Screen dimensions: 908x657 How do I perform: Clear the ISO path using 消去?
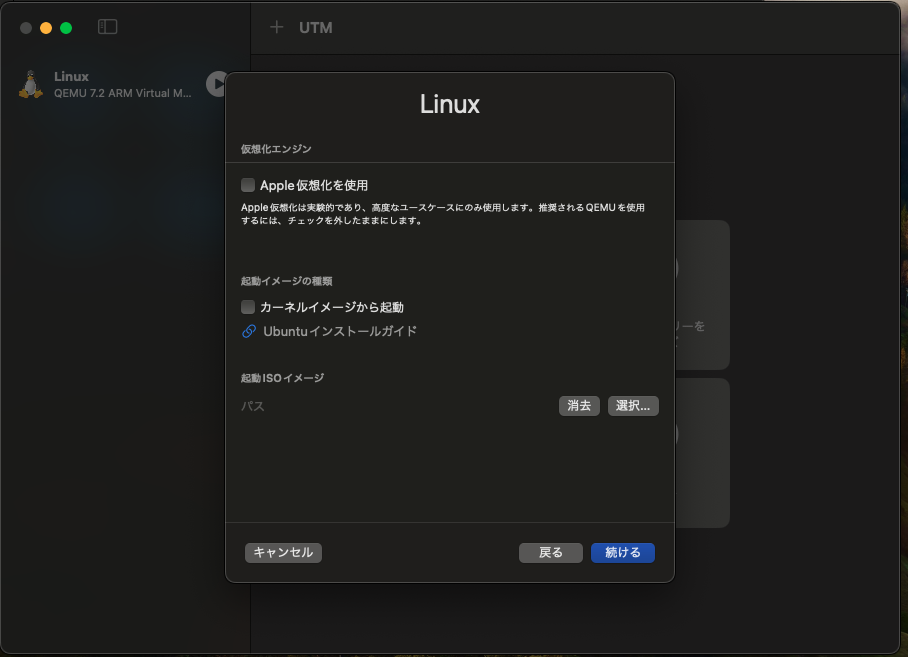(x=578, y=405)
